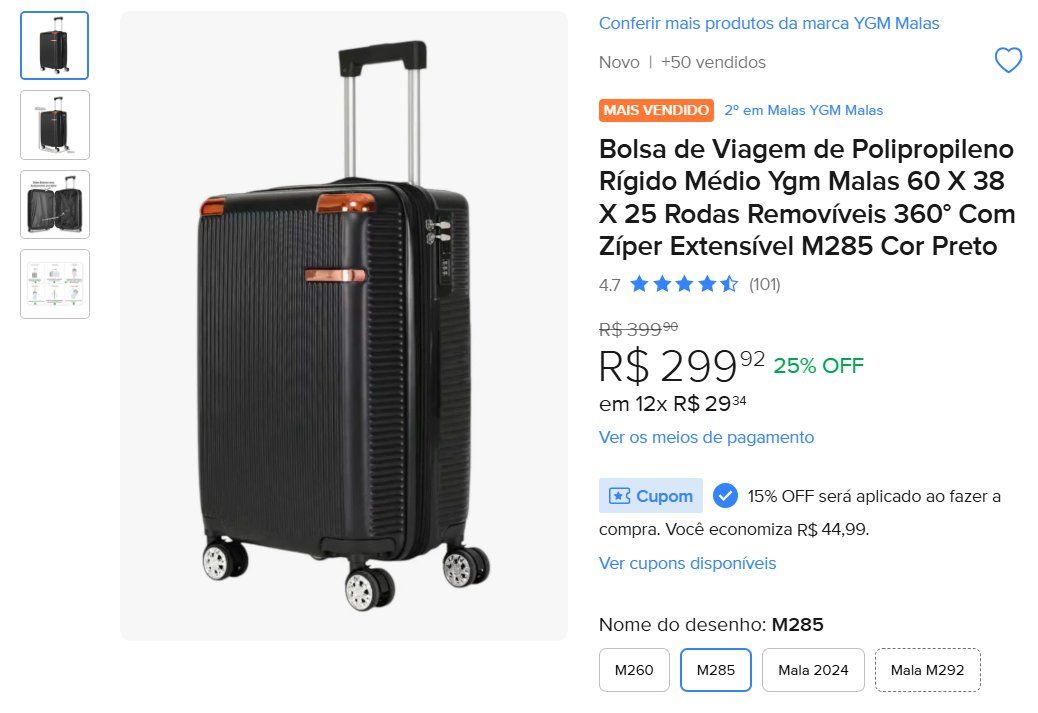Choose the M260 design option
Screen dimensions: 1038x713
(x=634, y=670)
